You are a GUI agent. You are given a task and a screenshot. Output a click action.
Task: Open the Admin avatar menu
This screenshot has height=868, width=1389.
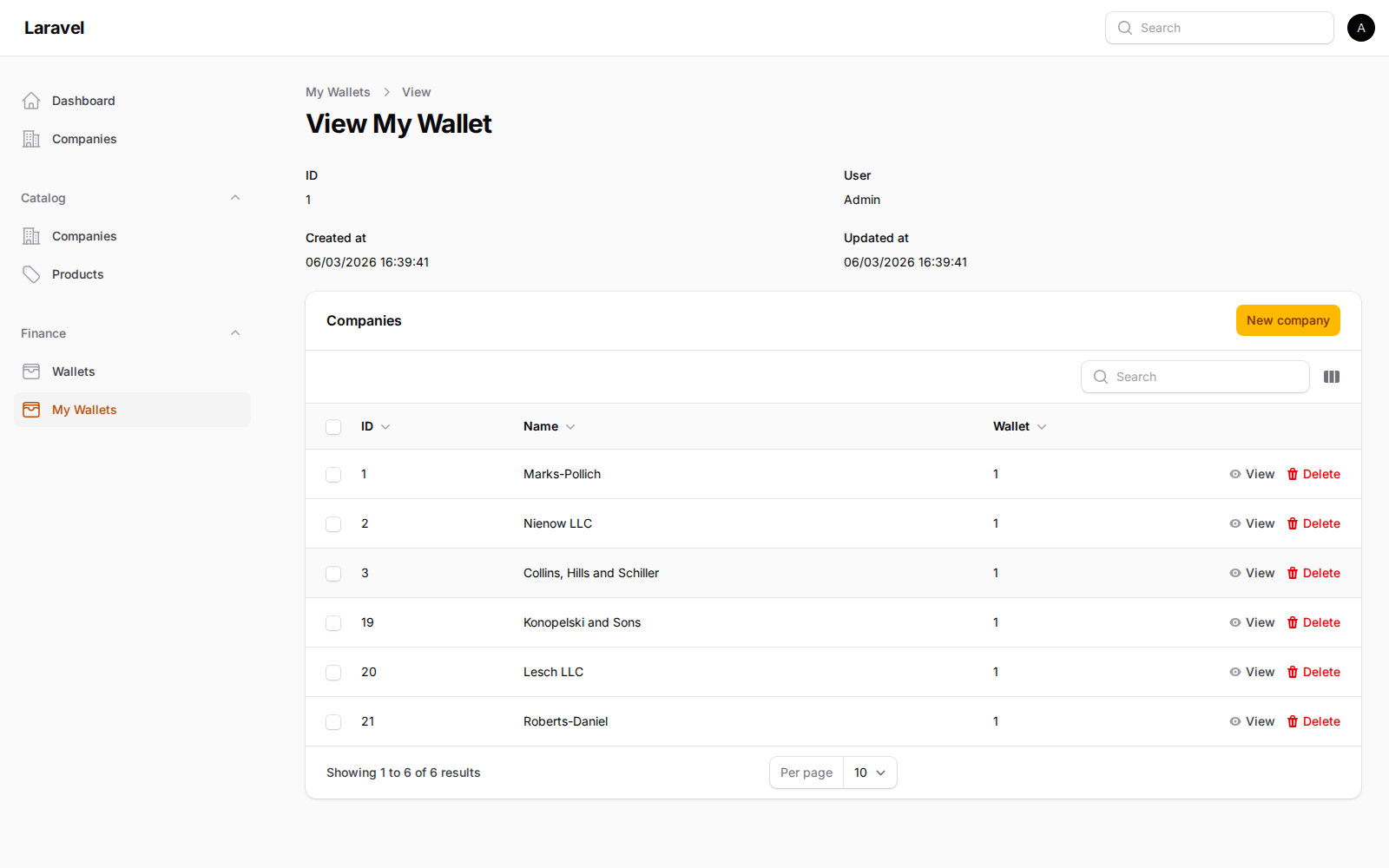click(1360, 27)
